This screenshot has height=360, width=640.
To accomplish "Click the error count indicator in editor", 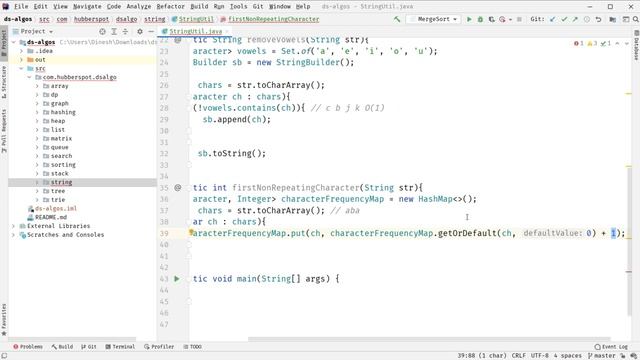I will [579, 43].
